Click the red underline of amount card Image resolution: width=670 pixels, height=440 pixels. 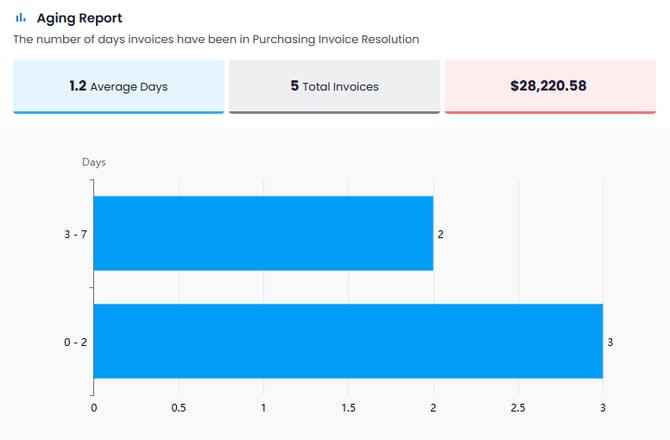point(548,112)
